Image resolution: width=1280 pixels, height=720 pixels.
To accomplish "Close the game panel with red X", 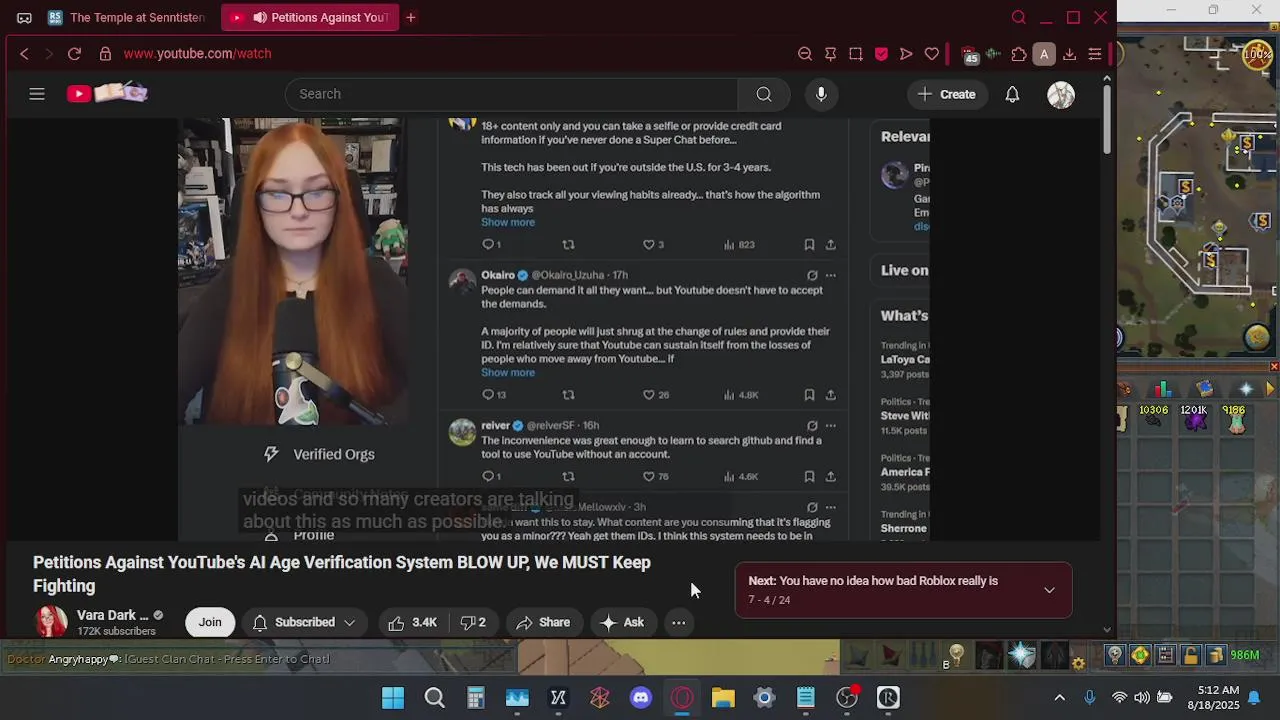I will click(1273, 367).
